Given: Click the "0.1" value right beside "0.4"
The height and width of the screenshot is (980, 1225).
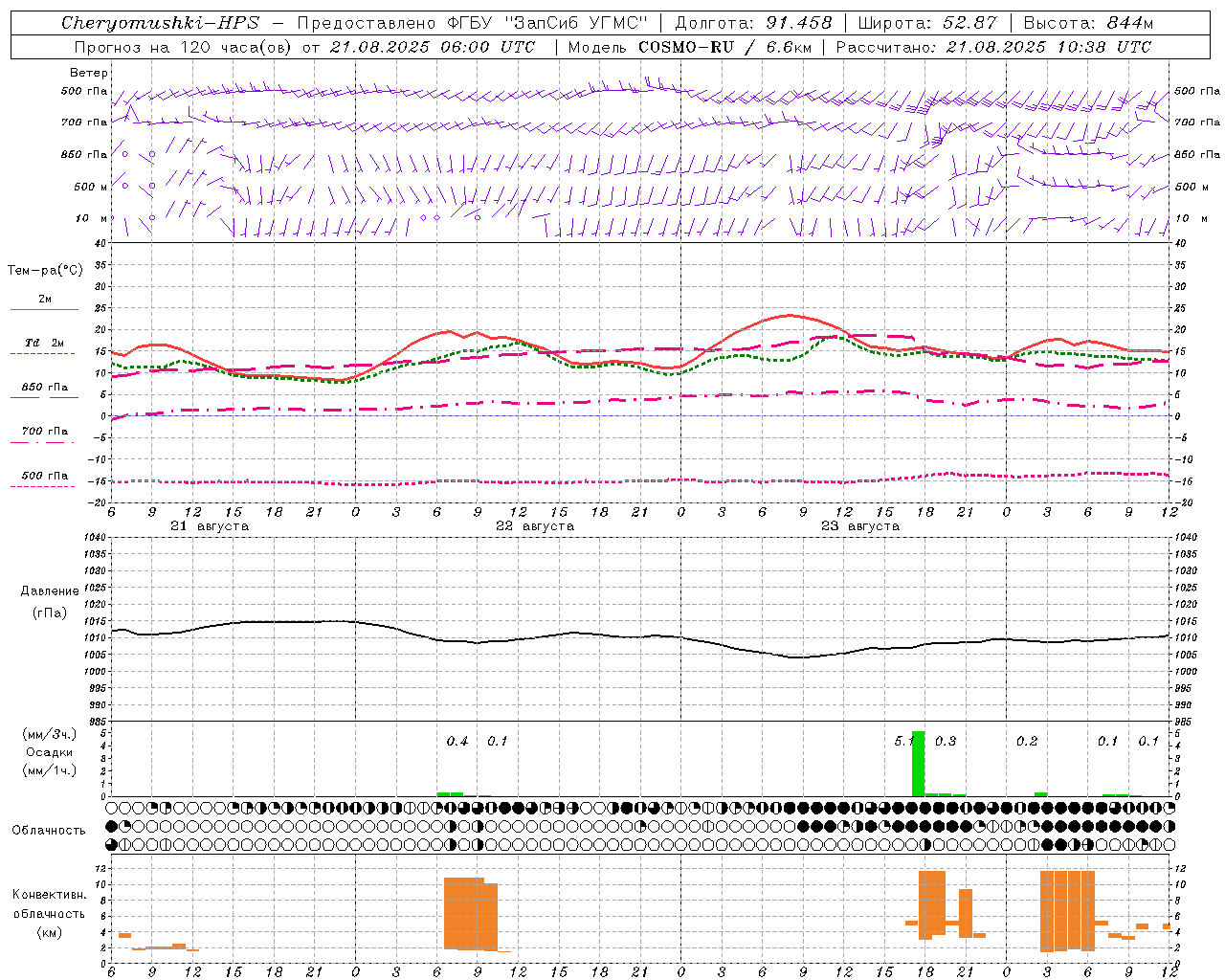Looking at the screenshot, I should pyautogui.click(x=498, y=742).
